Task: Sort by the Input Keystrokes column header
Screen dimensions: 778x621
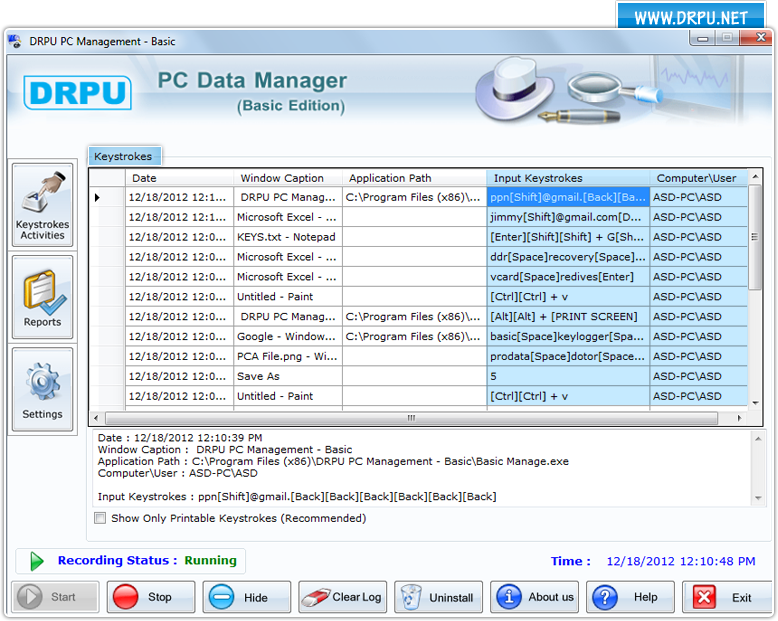Action: [x=568, y=178]
